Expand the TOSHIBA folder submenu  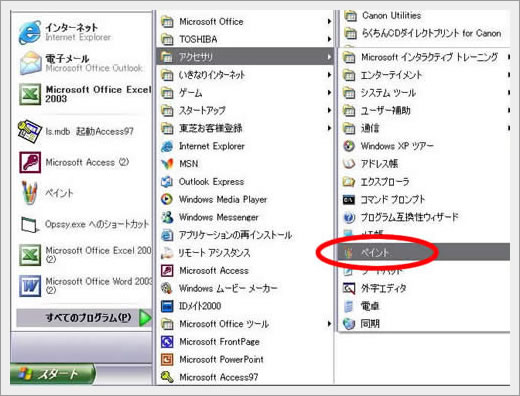[x=329, y=39]
